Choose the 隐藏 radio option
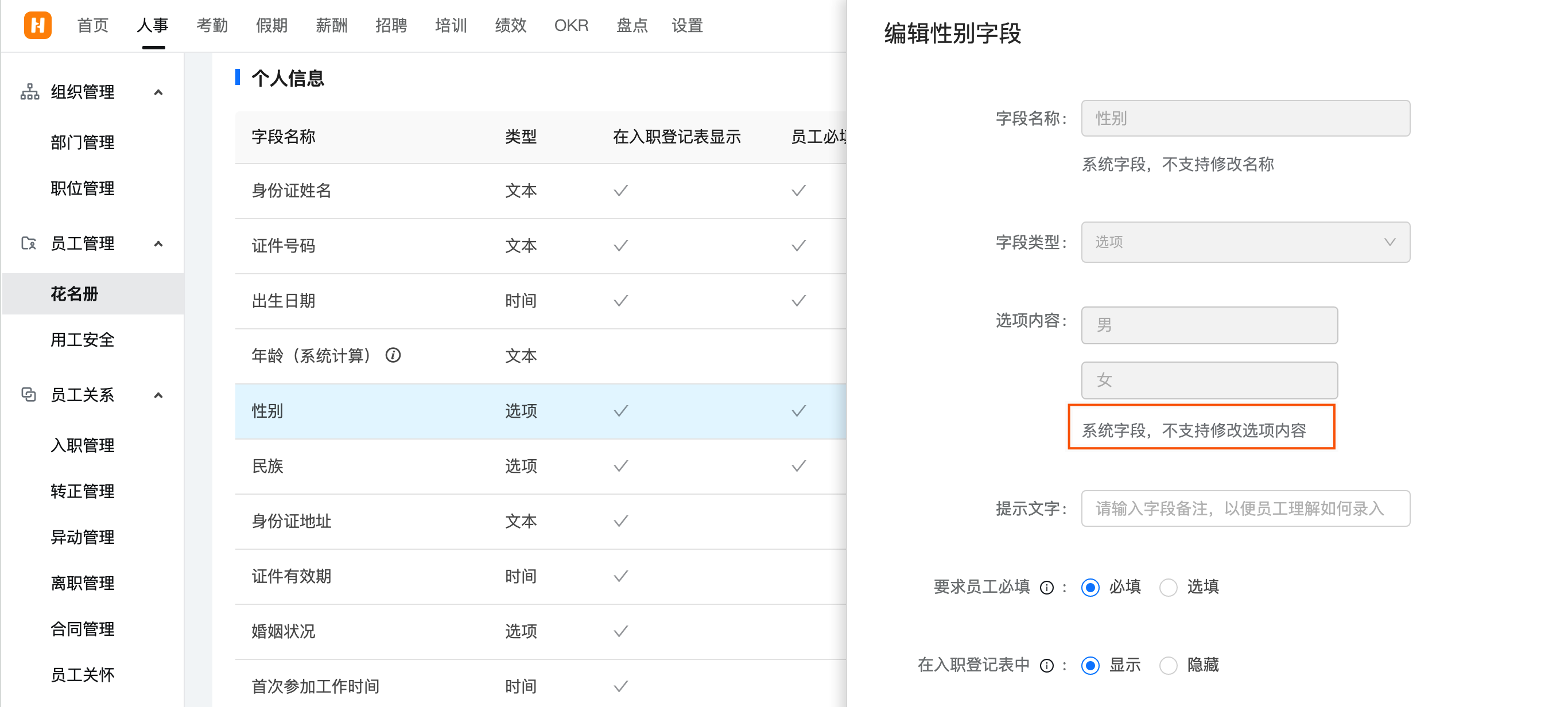This screenshot has width=1568, height=707. click(1167, 666)
